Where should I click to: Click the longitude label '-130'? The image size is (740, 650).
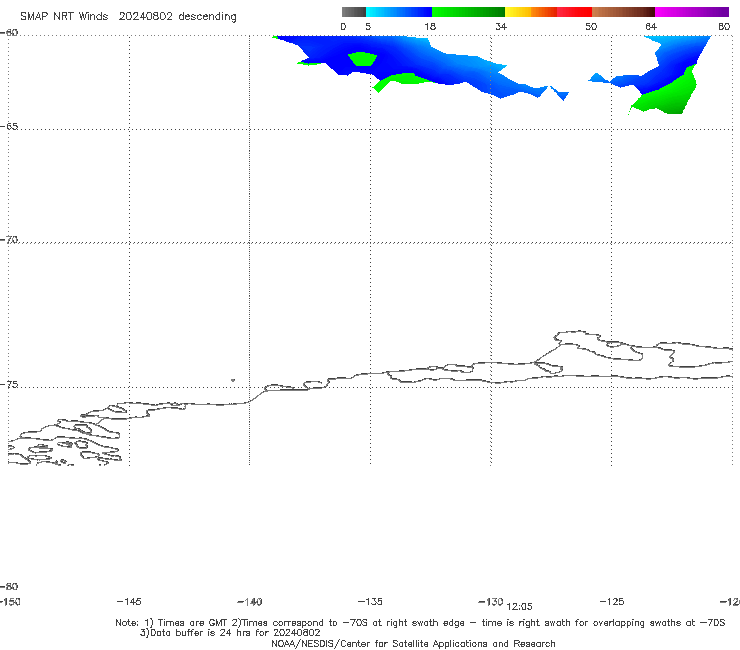click(x=491, y=601)
